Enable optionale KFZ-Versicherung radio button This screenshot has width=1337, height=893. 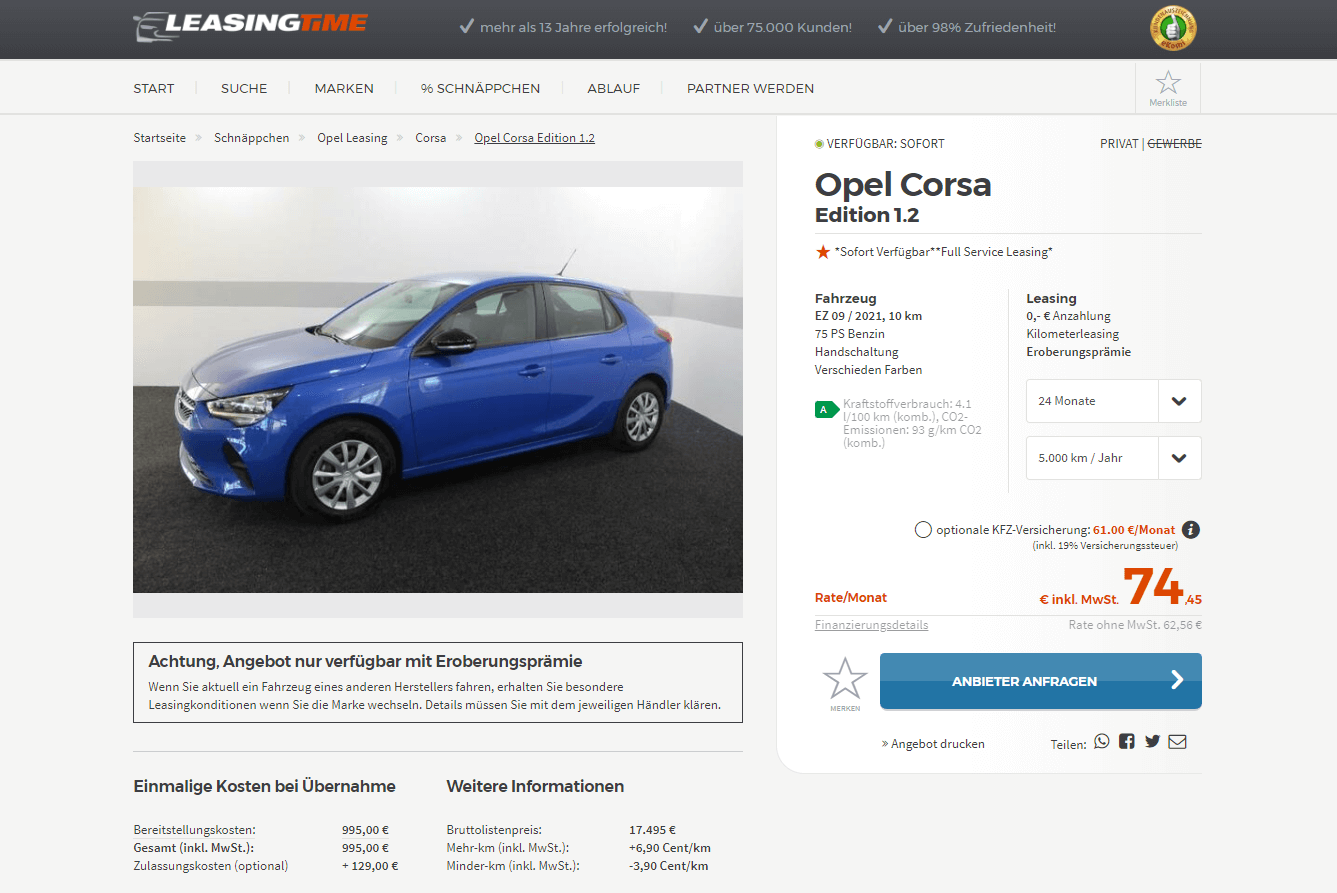(923, 530)
